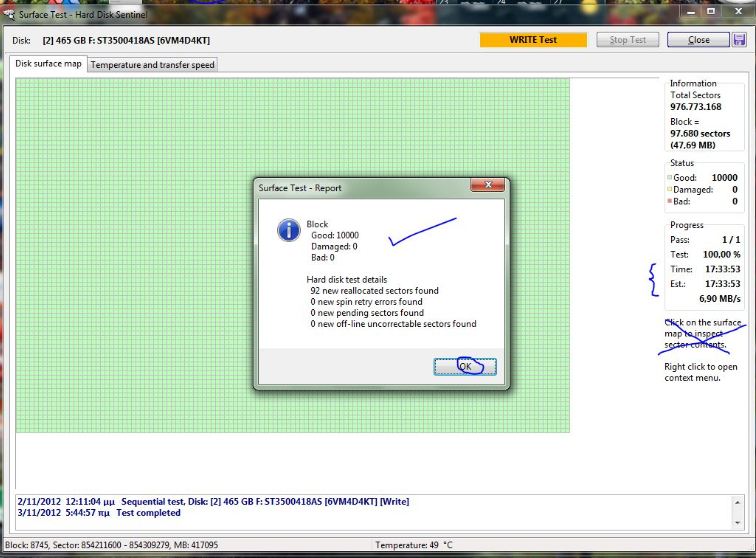Screen dimensions: 756x558
Task: Click 'Temperature: 49 °C' in status bar
Action: (x=414, y=545)
